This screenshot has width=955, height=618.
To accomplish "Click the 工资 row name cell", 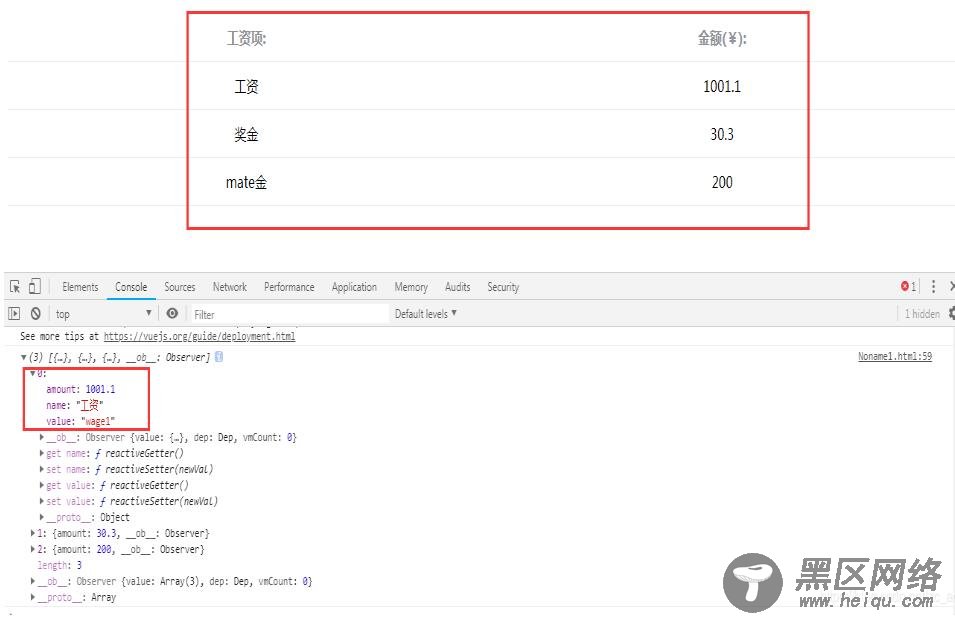I will [246, 86].
